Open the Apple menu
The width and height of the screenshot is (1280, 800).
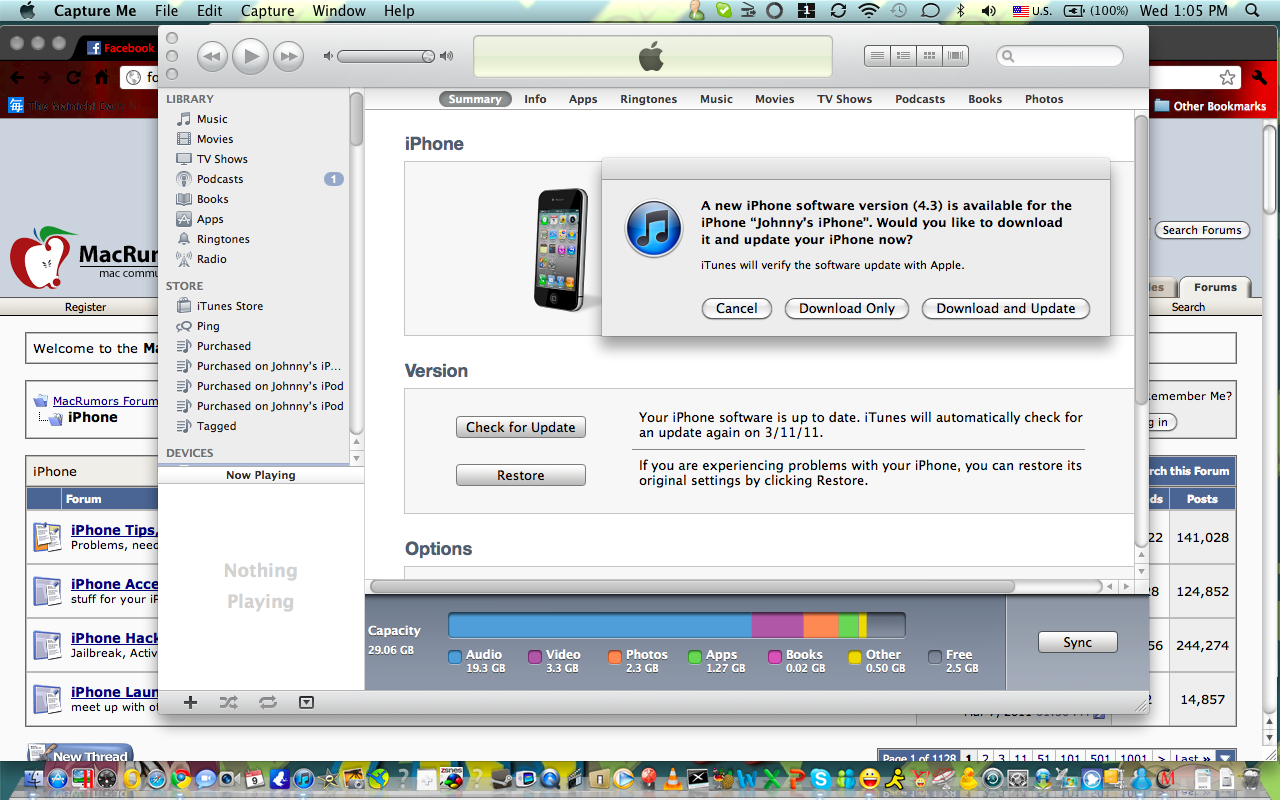[x=26, y=11]
